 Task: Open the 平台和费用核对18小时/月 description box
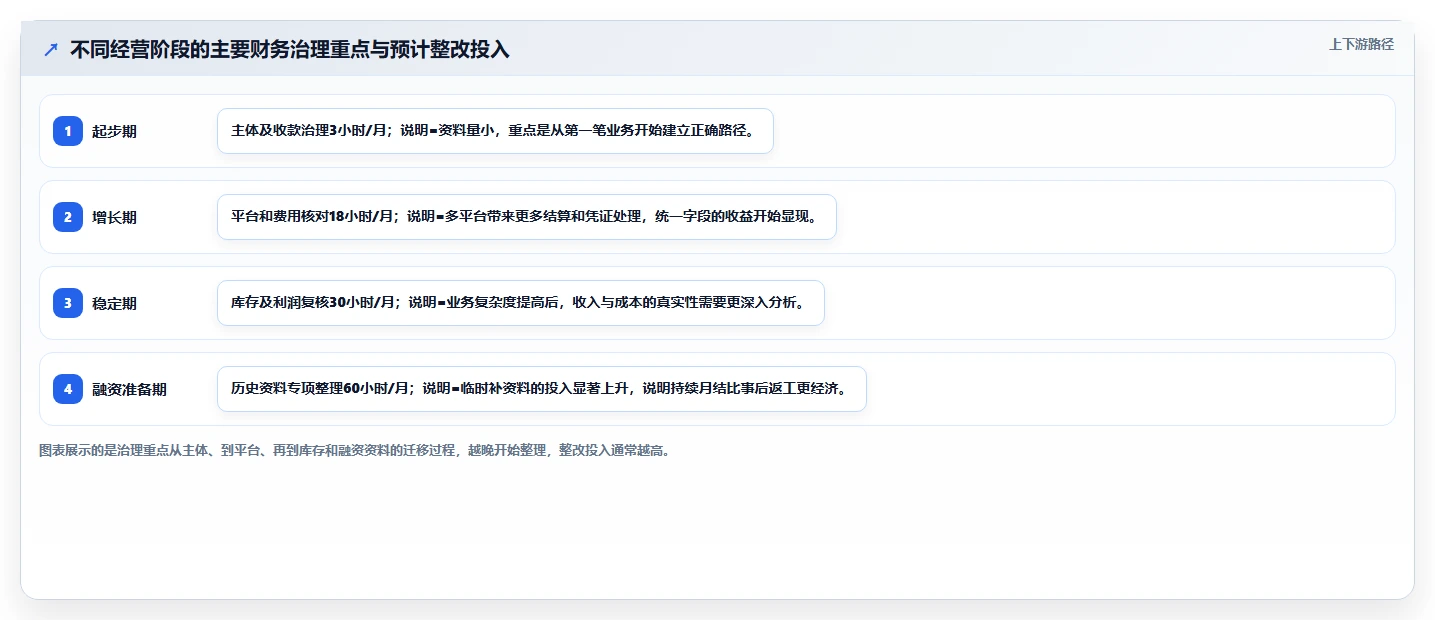coord(526,217)
